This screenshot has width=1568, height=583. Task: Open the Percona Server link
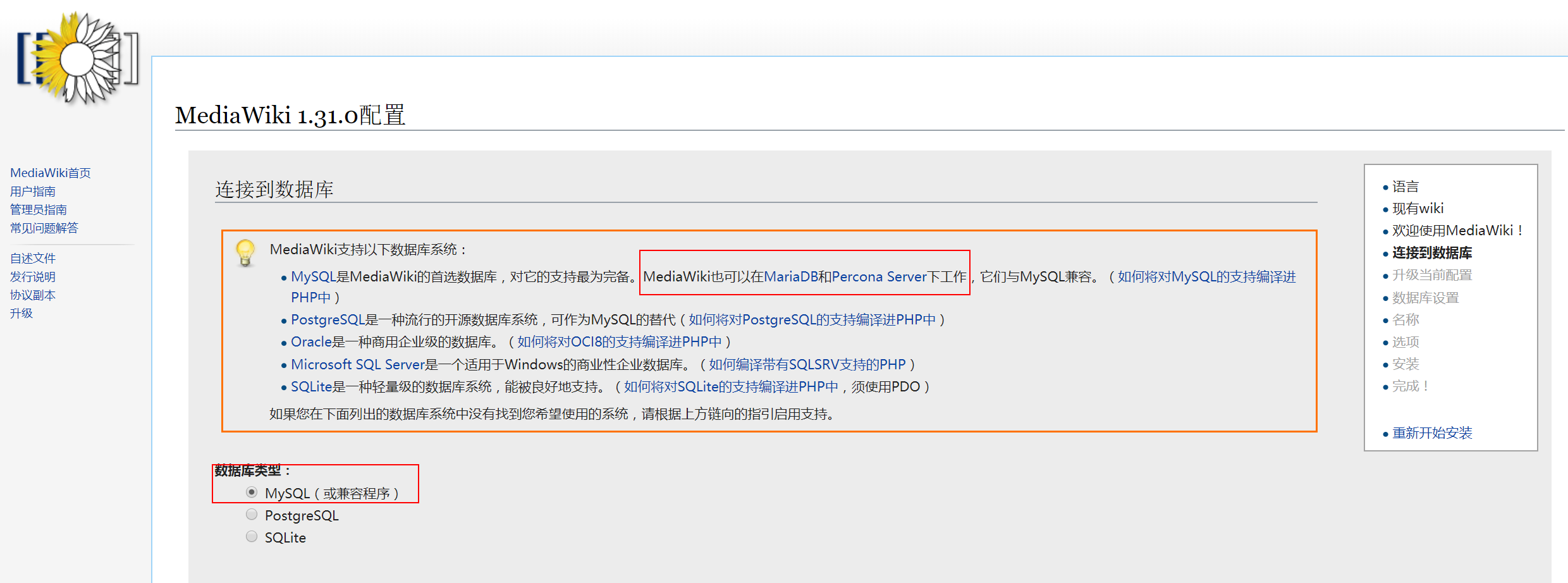coord(879,277)
